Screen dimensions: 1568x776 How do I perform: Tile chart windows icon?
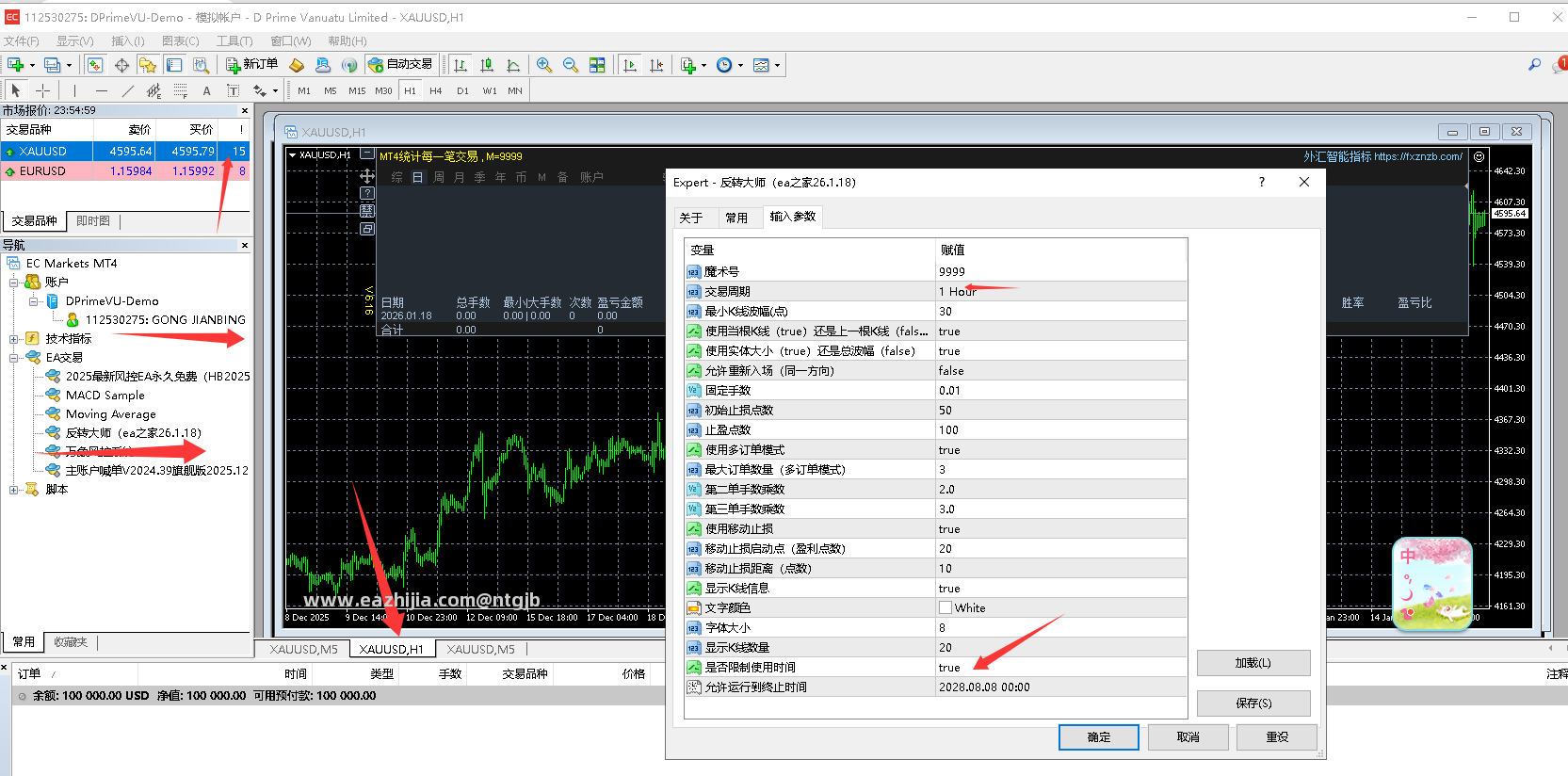[x=597, y=65]
